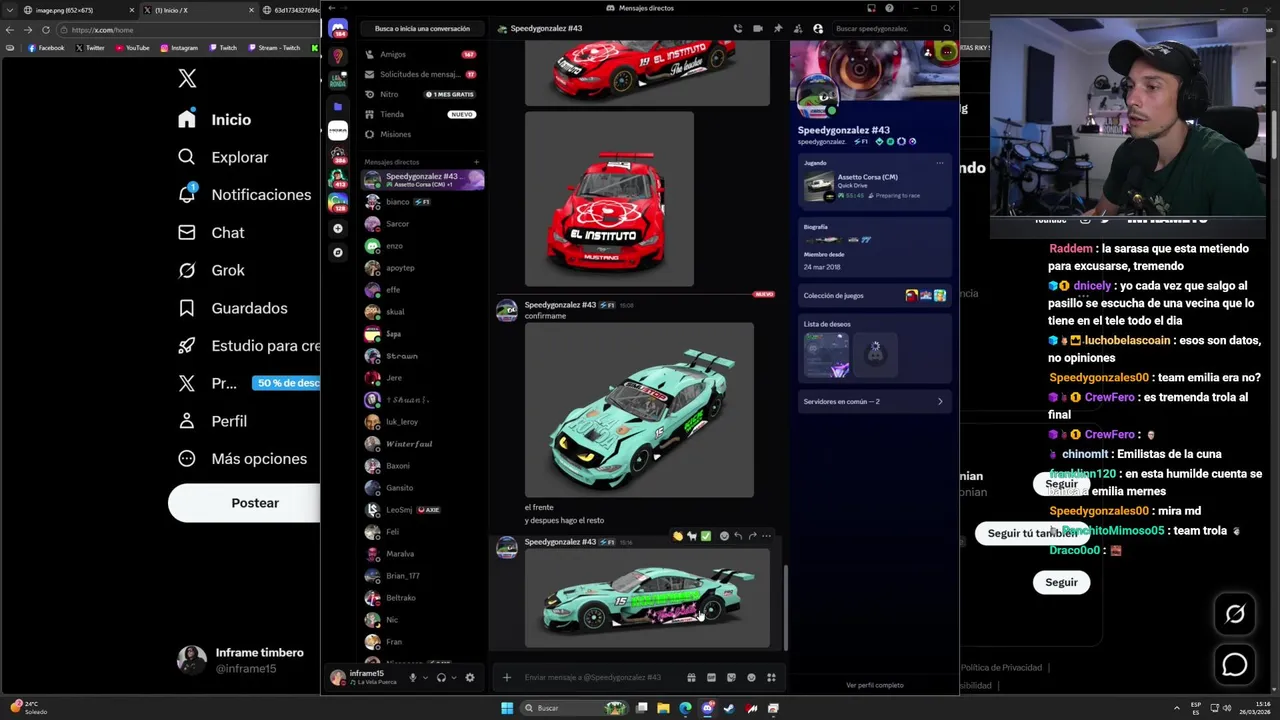Open Discord home direct messages logo
Viewport: 1280px width, 720px height.
(338, 30)
